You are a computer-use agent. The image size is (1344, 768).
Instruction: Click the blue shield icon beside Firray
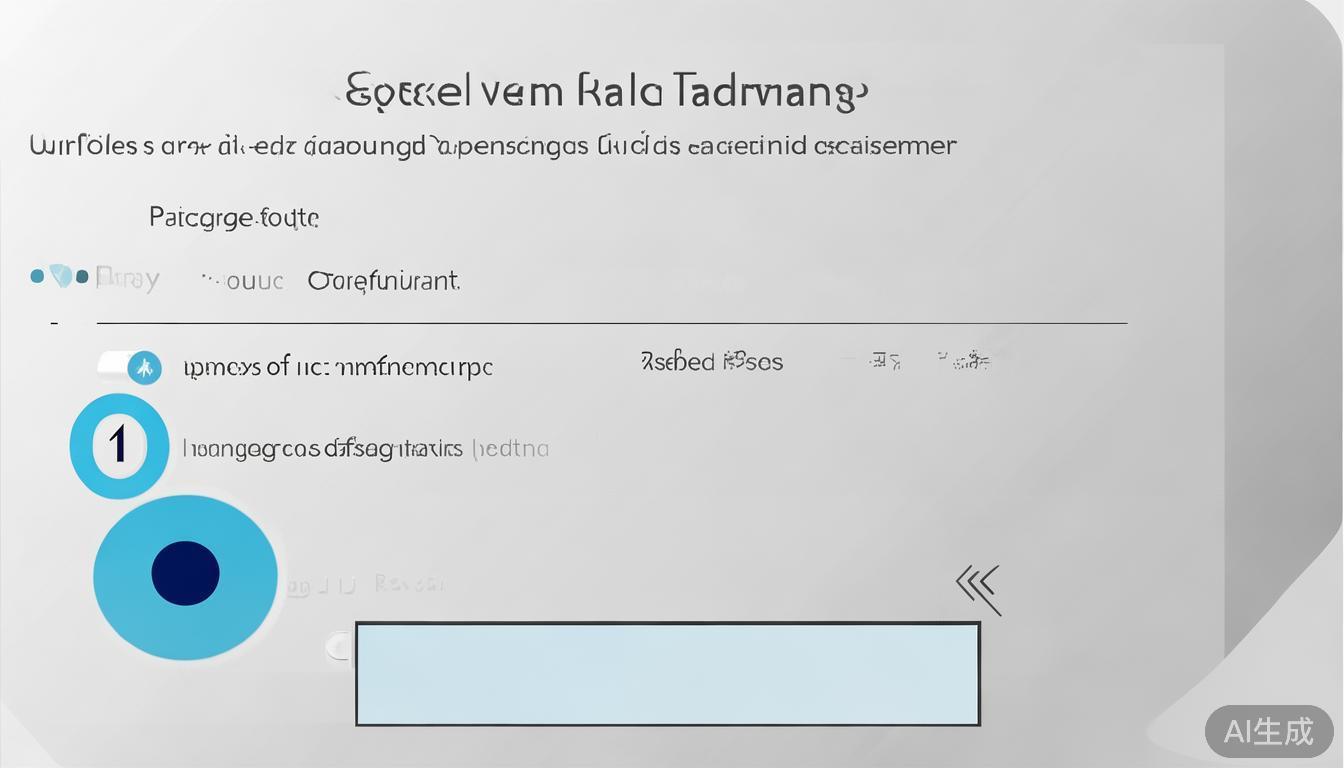pyautogui.click(x=61, y=276)
